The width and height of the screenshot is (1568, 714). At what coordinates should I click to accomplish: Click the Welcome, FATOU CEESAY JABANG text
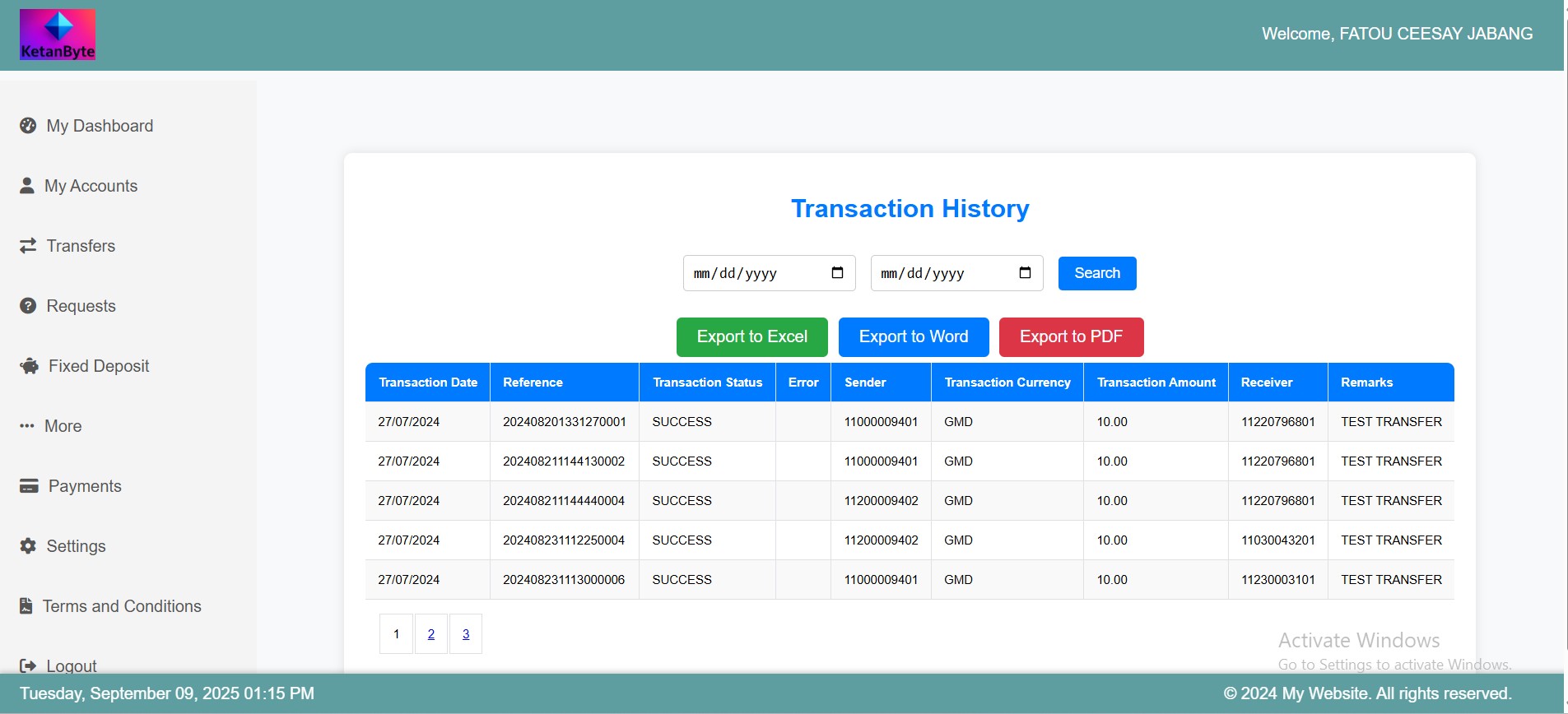coord(1398,34)
